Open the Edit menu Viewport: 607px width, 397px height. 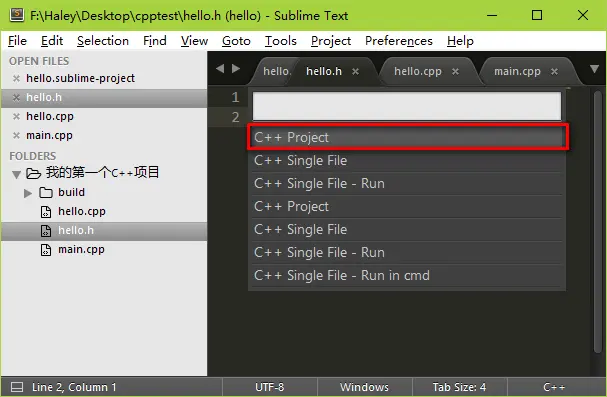point(52,41)
